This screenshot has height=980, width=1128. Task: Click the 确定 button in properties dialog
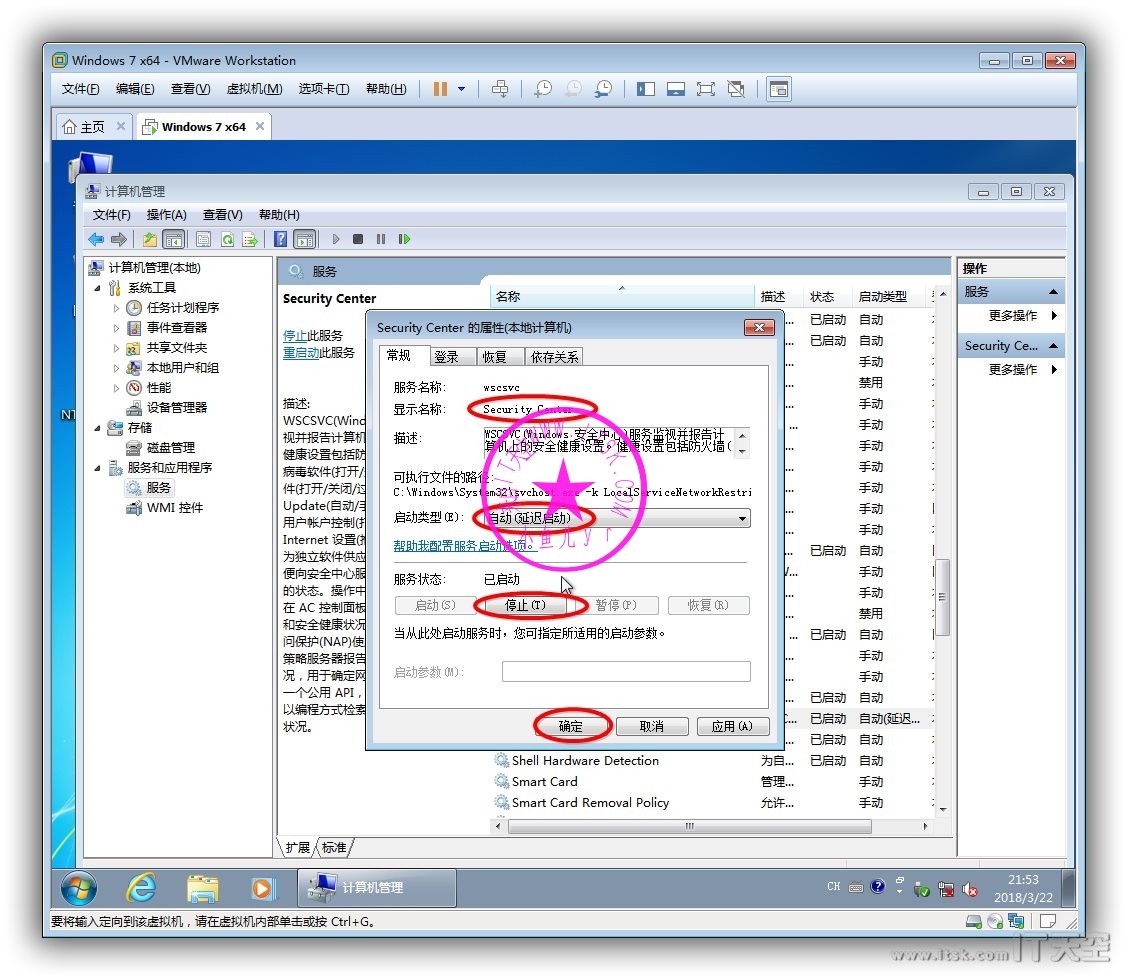click(x=571, y=726)
